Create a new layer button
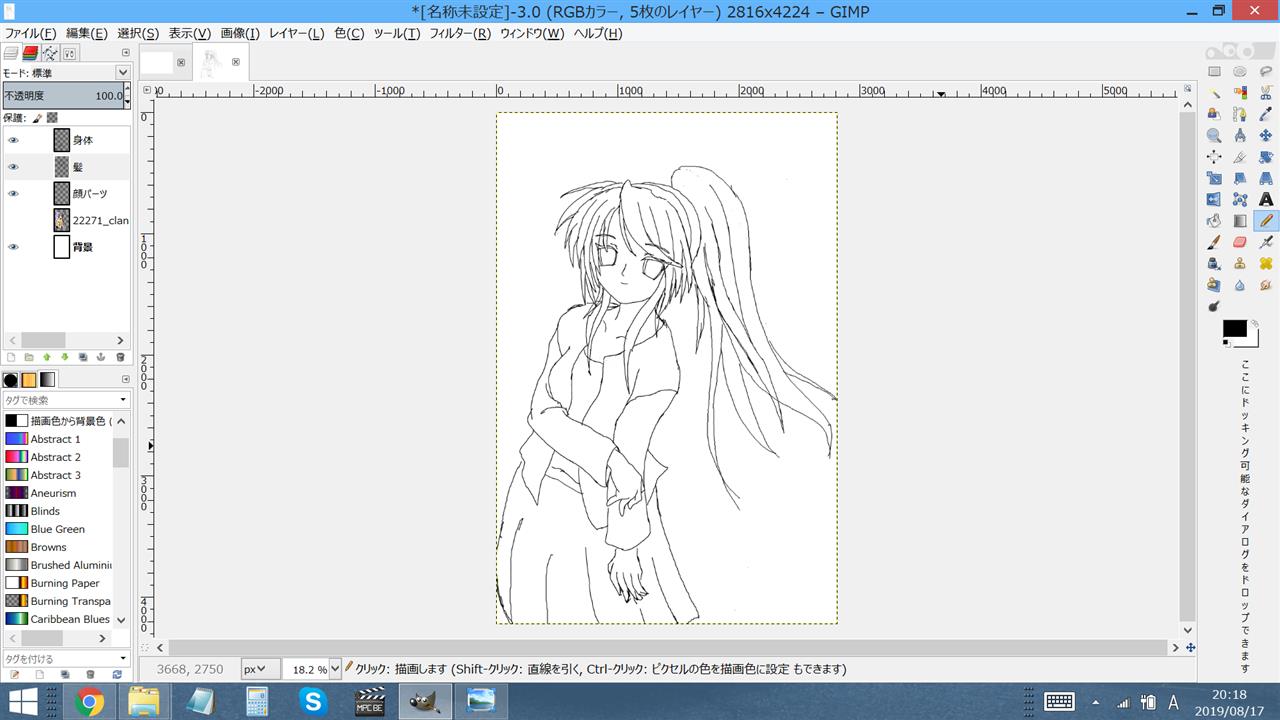Image resolution: width=1280 pixels, height=720 pixels. (11, 357)
